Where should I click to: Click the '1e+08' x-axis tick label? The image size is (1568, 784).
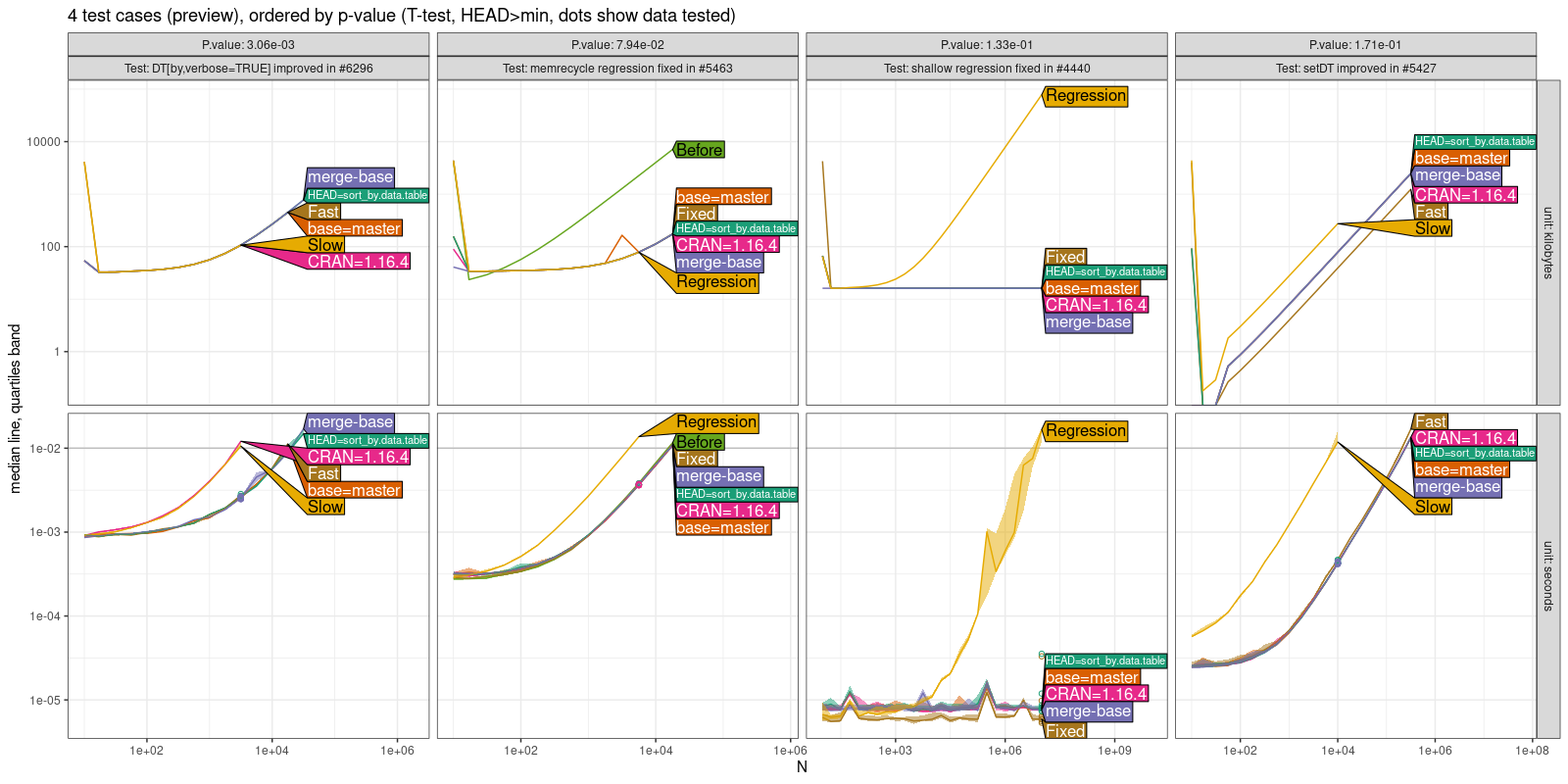tap(1532, 751)
